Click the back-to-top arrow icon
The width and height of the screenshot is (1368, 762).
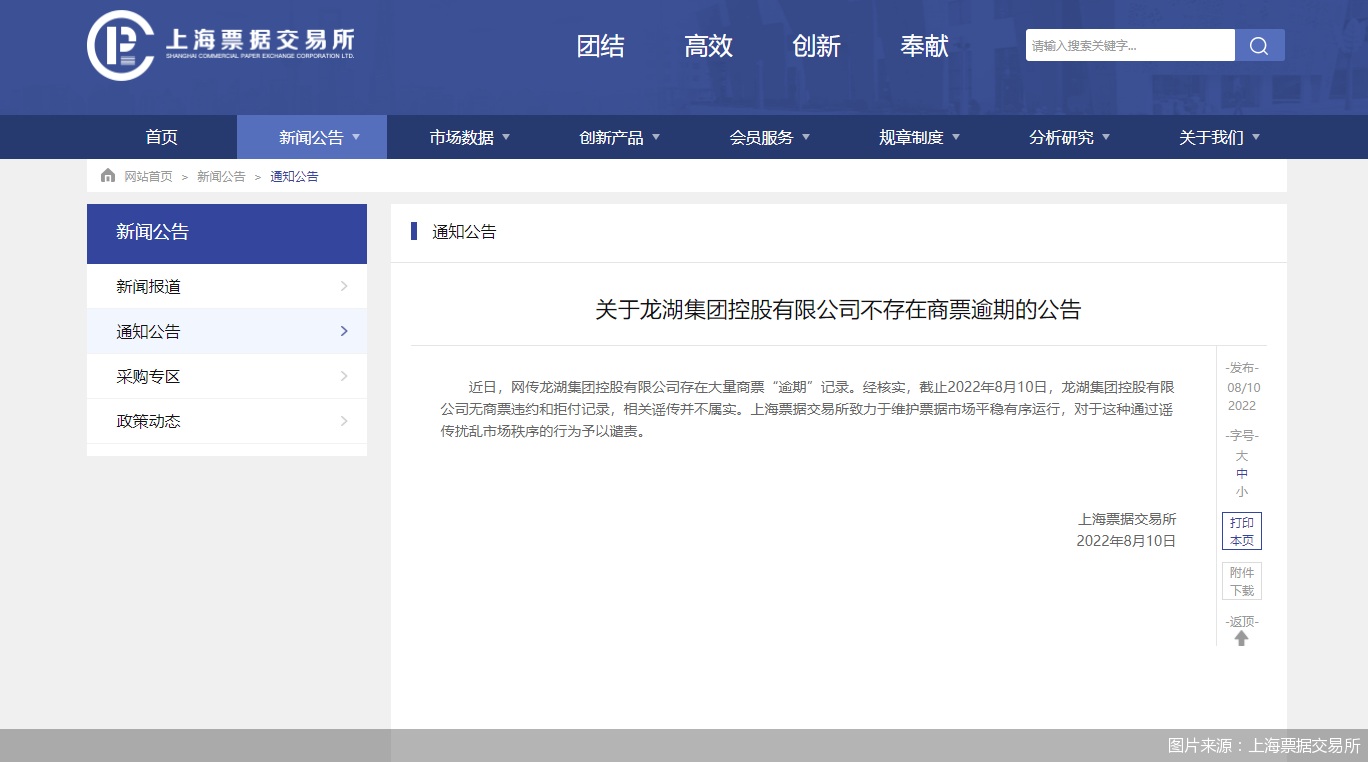(1242, 638)
